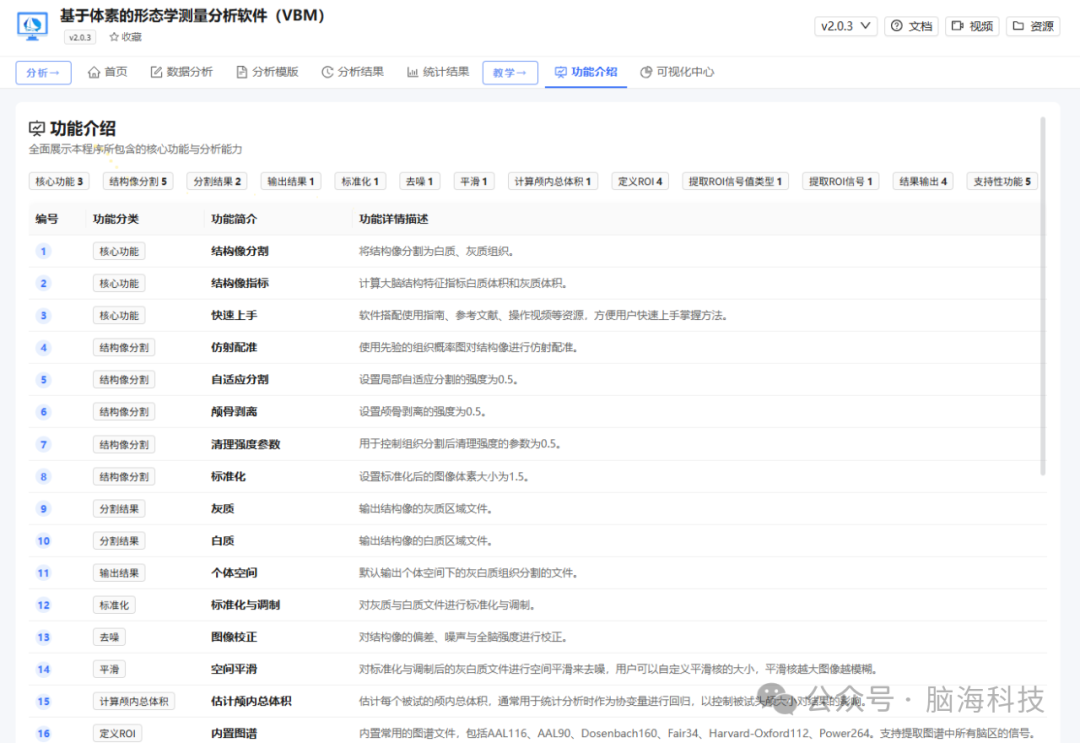Image resolution: width=1080 pixels, height=743 pixels.
Task: Click 仿射配准 feature name
Action: [x=234, y=347]
